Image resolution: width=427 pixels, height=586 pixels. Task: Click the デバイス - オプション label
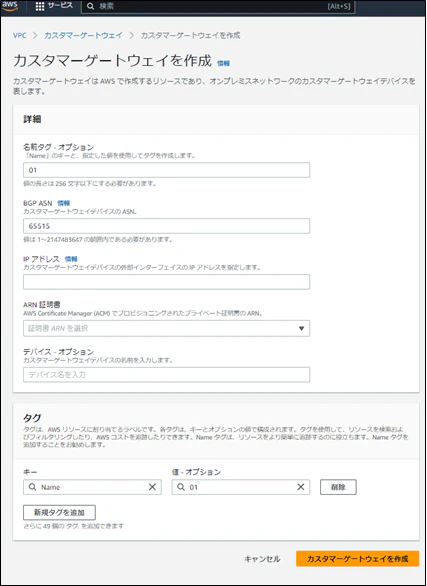click(x=58, y=352)
